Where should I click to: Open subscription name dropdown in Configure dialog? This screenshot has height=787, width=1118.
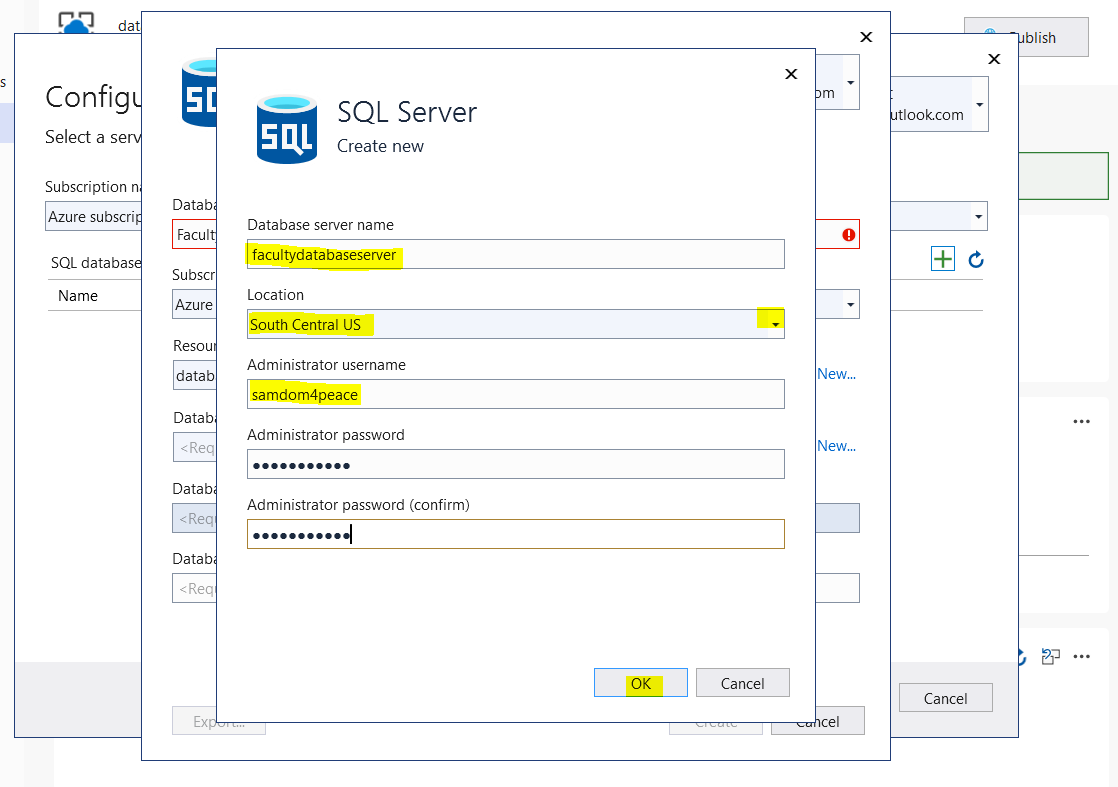pyautogui.click(x=978, y=216)
